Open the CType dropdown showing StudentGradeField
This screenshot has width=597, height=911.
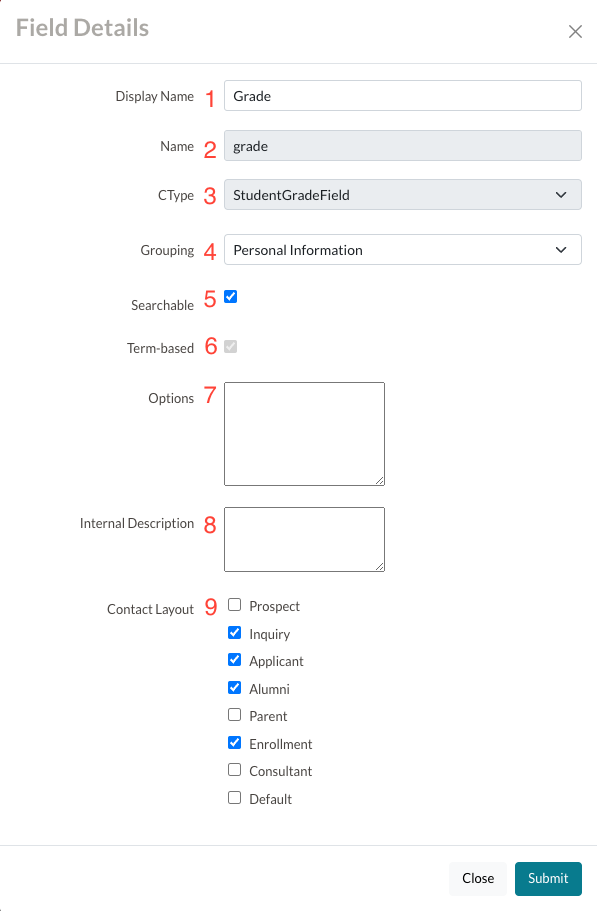click(402, 194)
